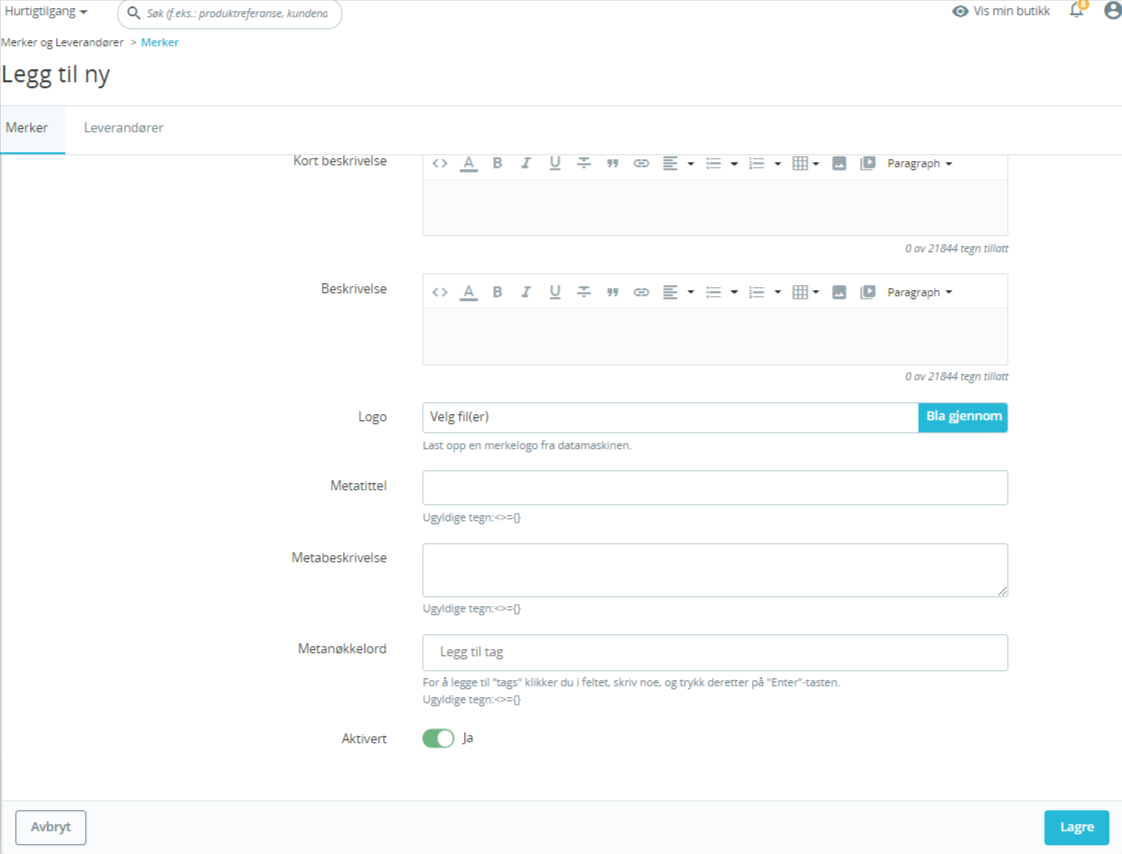Screen dimensions: 1122x854
Task: Click the Avbryt button
Action: pyautogui.click(x=51, y=828)
